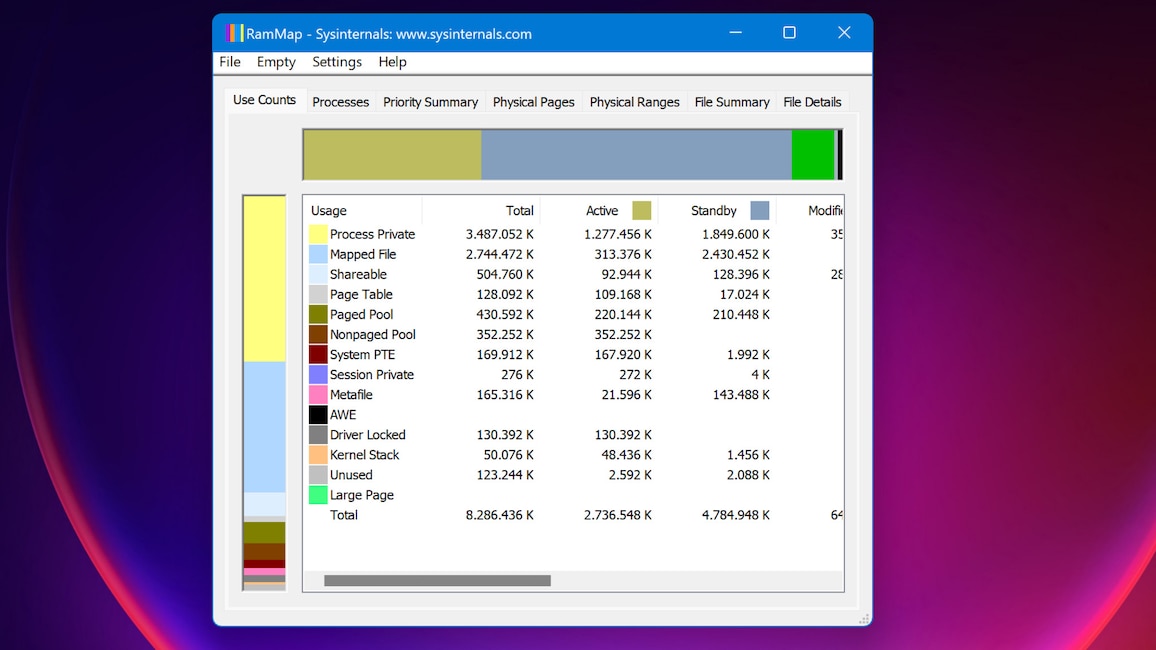
Task: Click the horizontal scrollbar thumb
Action: 437,581
